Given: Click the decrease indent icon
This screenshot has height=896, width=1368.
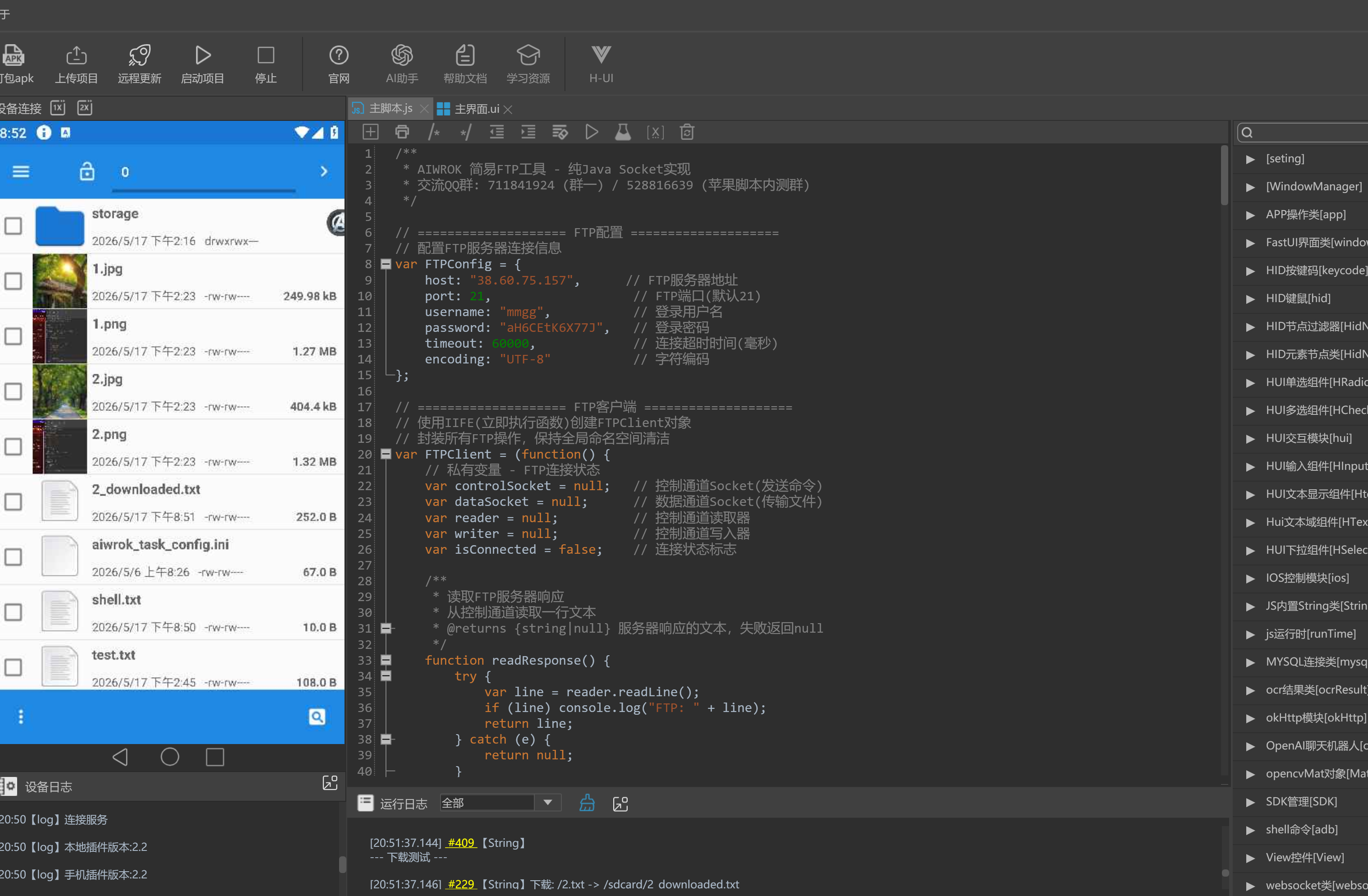Looking at the screenshot, I should [497, 132].
